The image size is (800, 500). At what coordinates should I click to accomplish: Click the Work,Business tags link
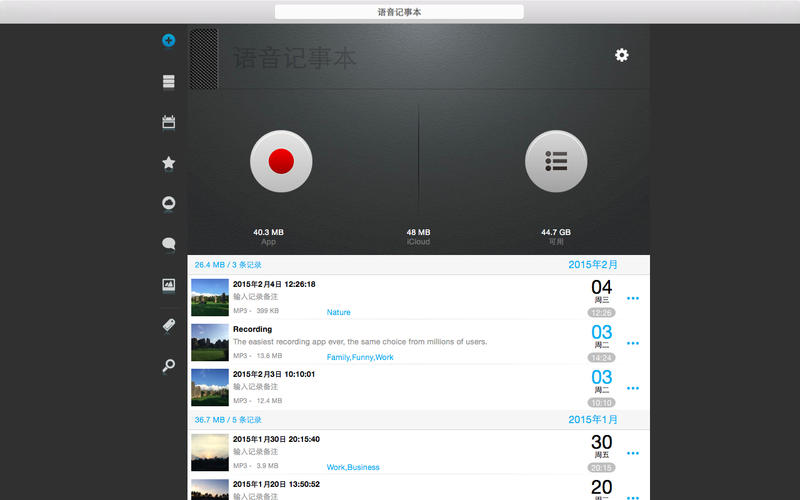[353, 467]
